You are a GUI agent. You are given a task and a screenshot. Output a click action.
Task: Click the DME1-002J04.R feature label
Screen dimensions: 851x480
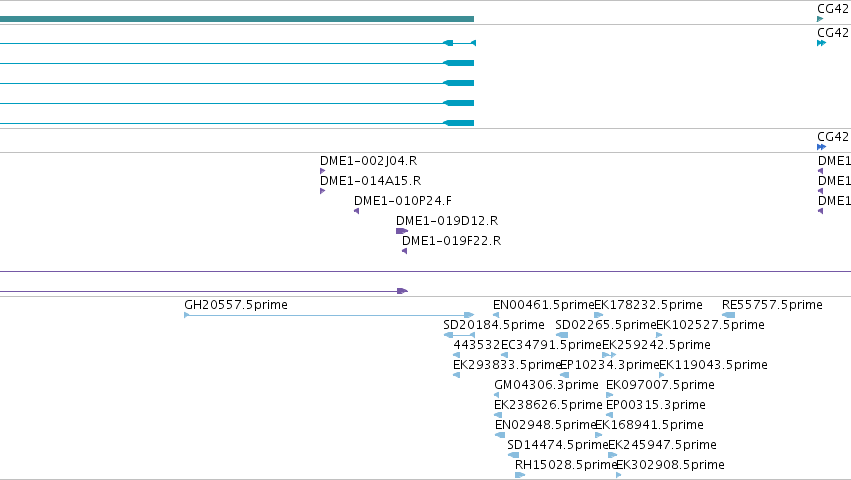[x=369, y=161]
